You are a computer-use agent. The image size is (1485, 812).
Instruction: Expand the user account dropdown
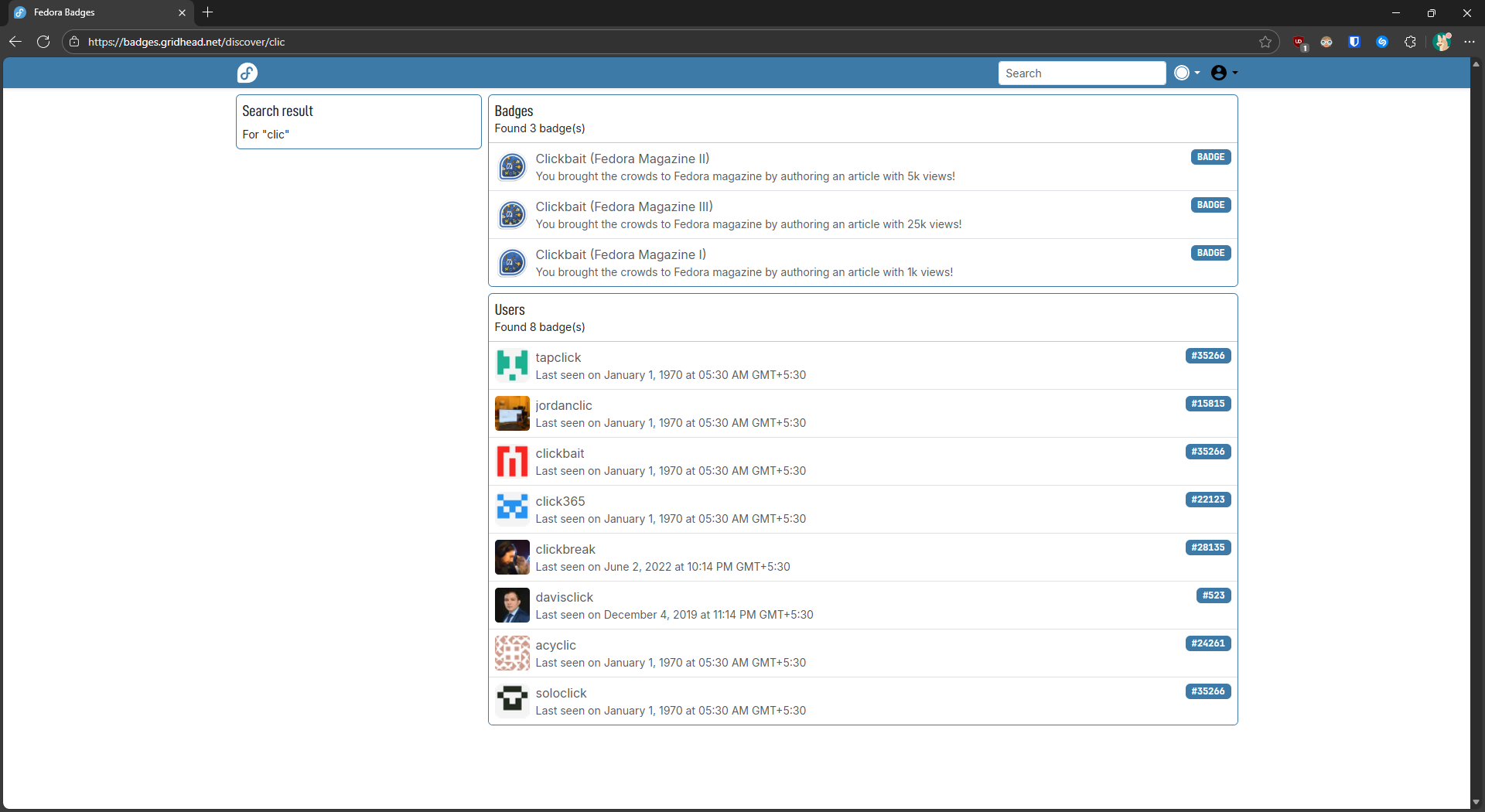coord(1224,73)
